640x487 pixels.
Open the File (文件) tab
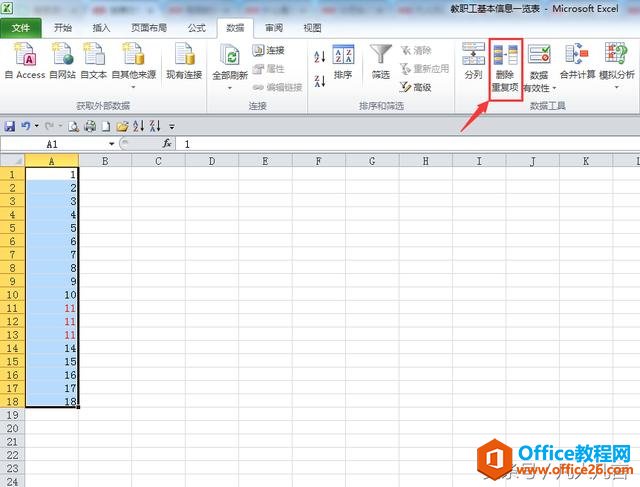(20, 28)
